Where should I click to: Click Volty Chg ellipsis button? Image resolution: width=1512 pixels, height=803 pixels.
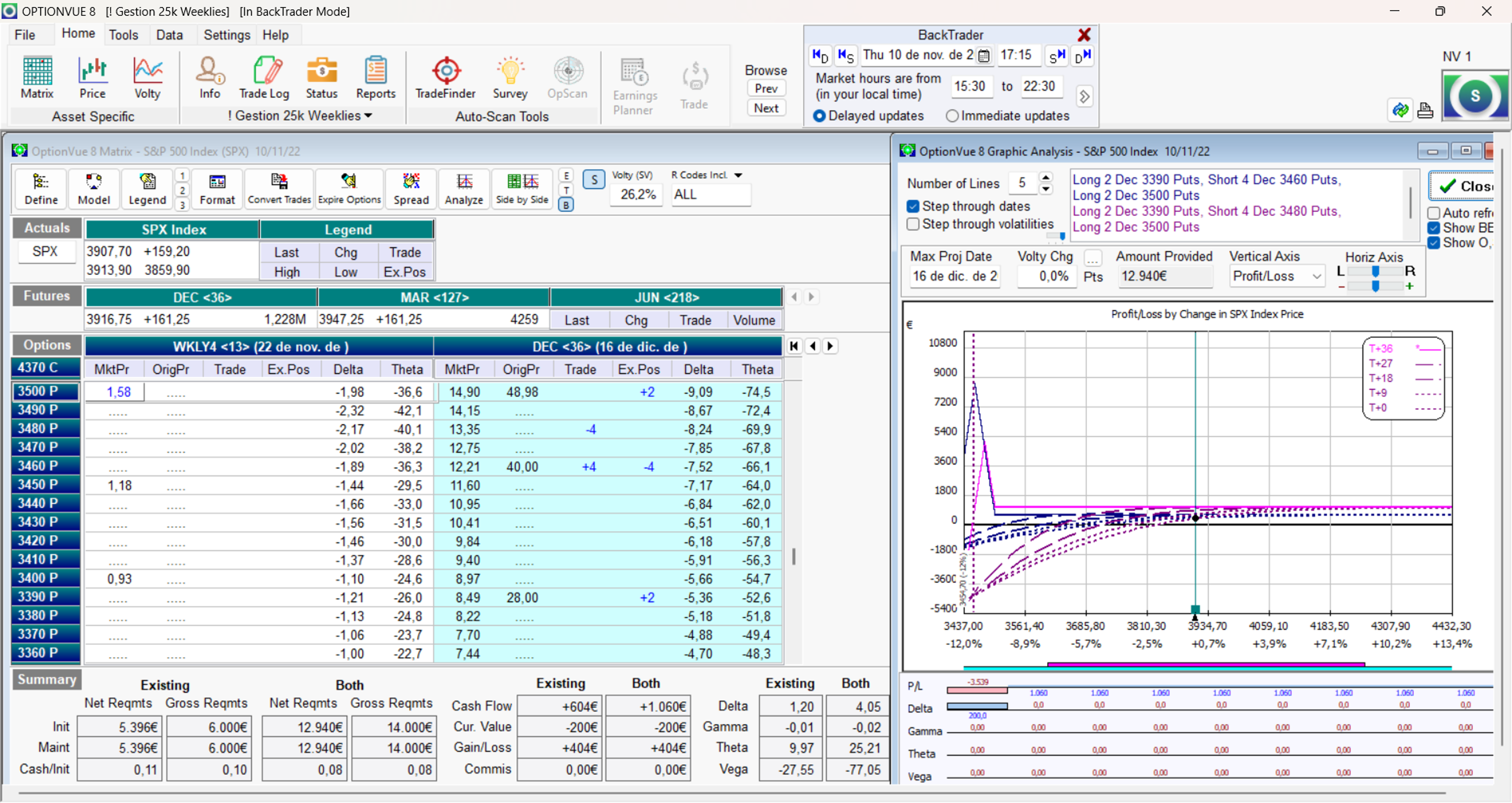click(x=1092, y=258)
